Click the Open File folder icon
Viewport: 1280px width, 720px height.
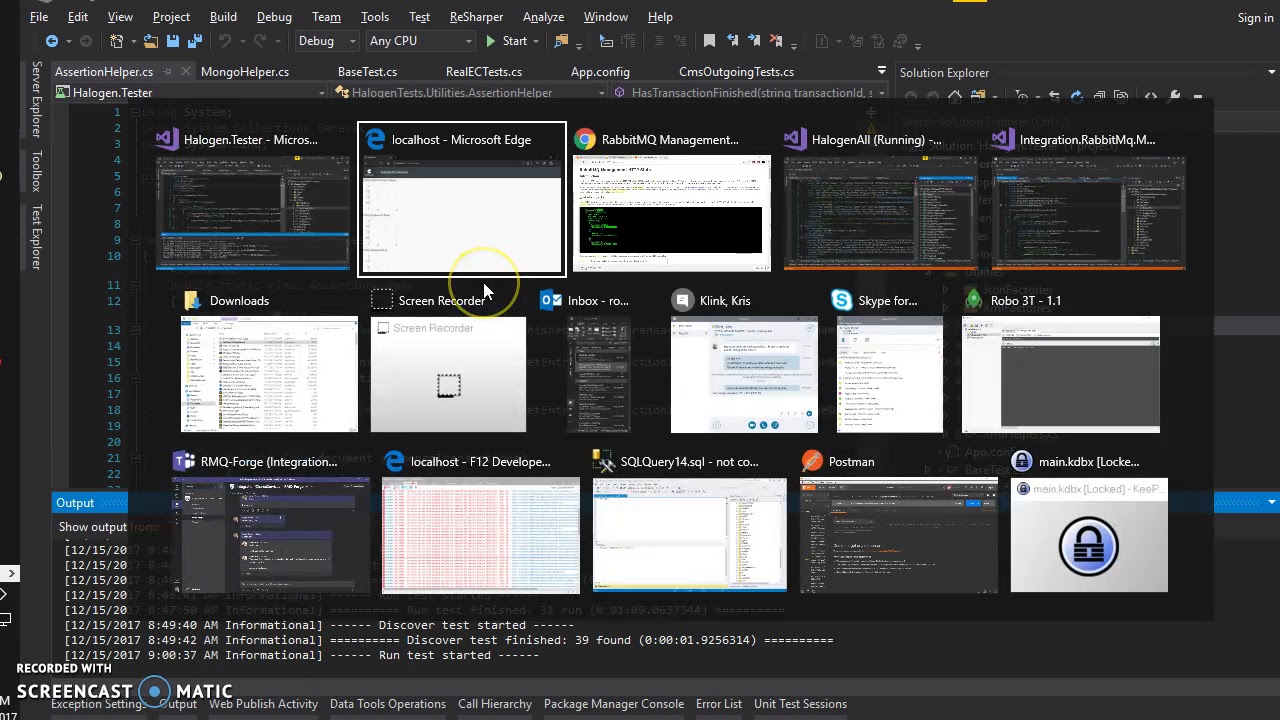pos(150,41)
